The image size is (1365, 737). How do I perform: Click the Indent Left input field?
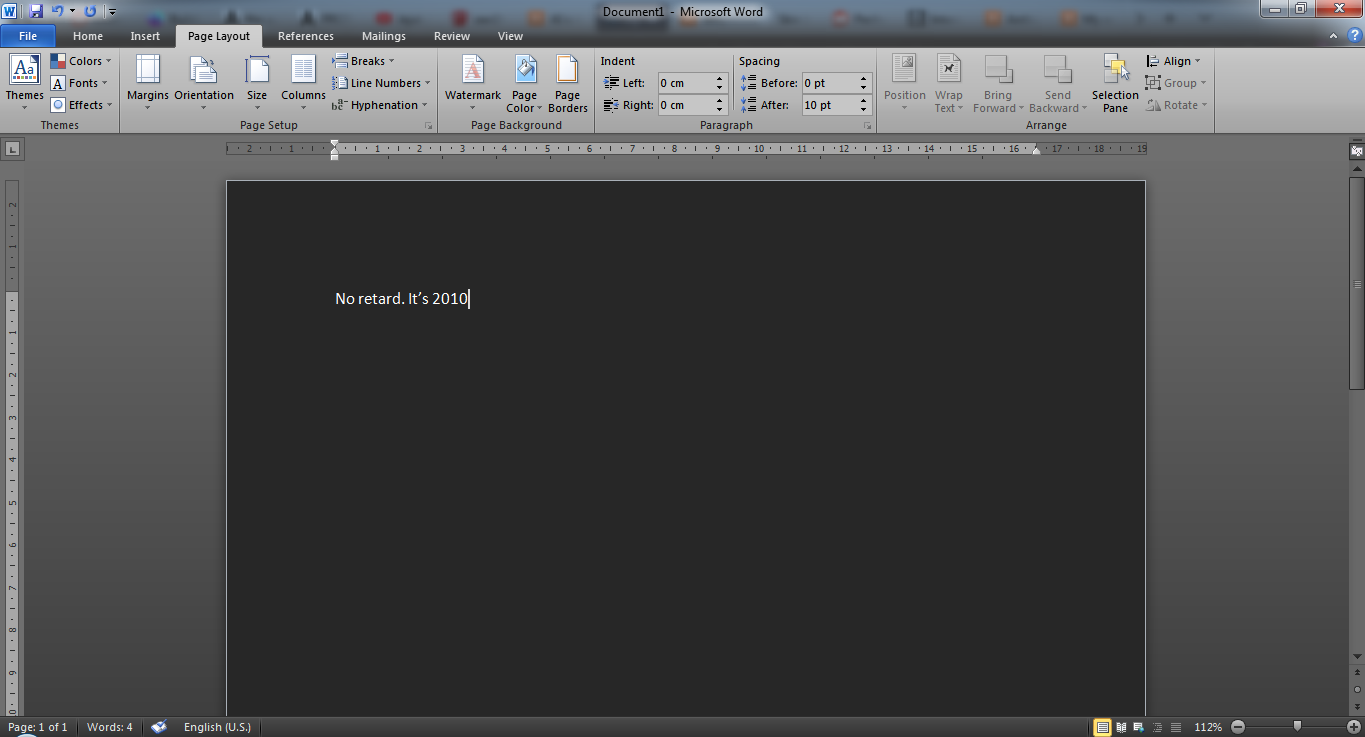coord(684,83)
